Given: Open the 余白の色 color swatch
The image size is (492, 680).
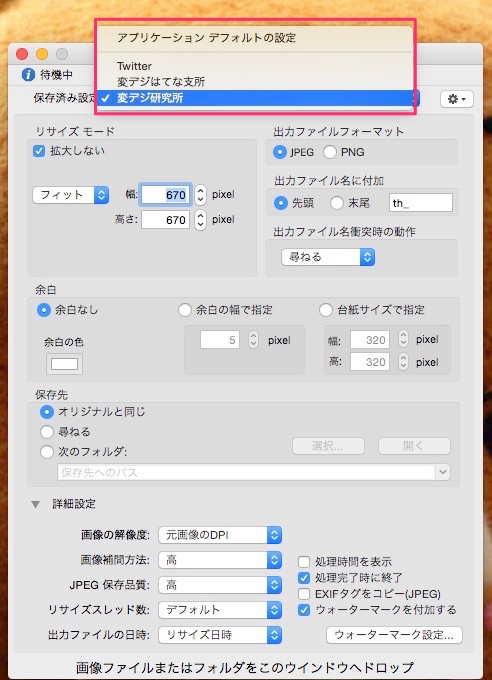Looking at the screenshot, I should click(64, 364).
